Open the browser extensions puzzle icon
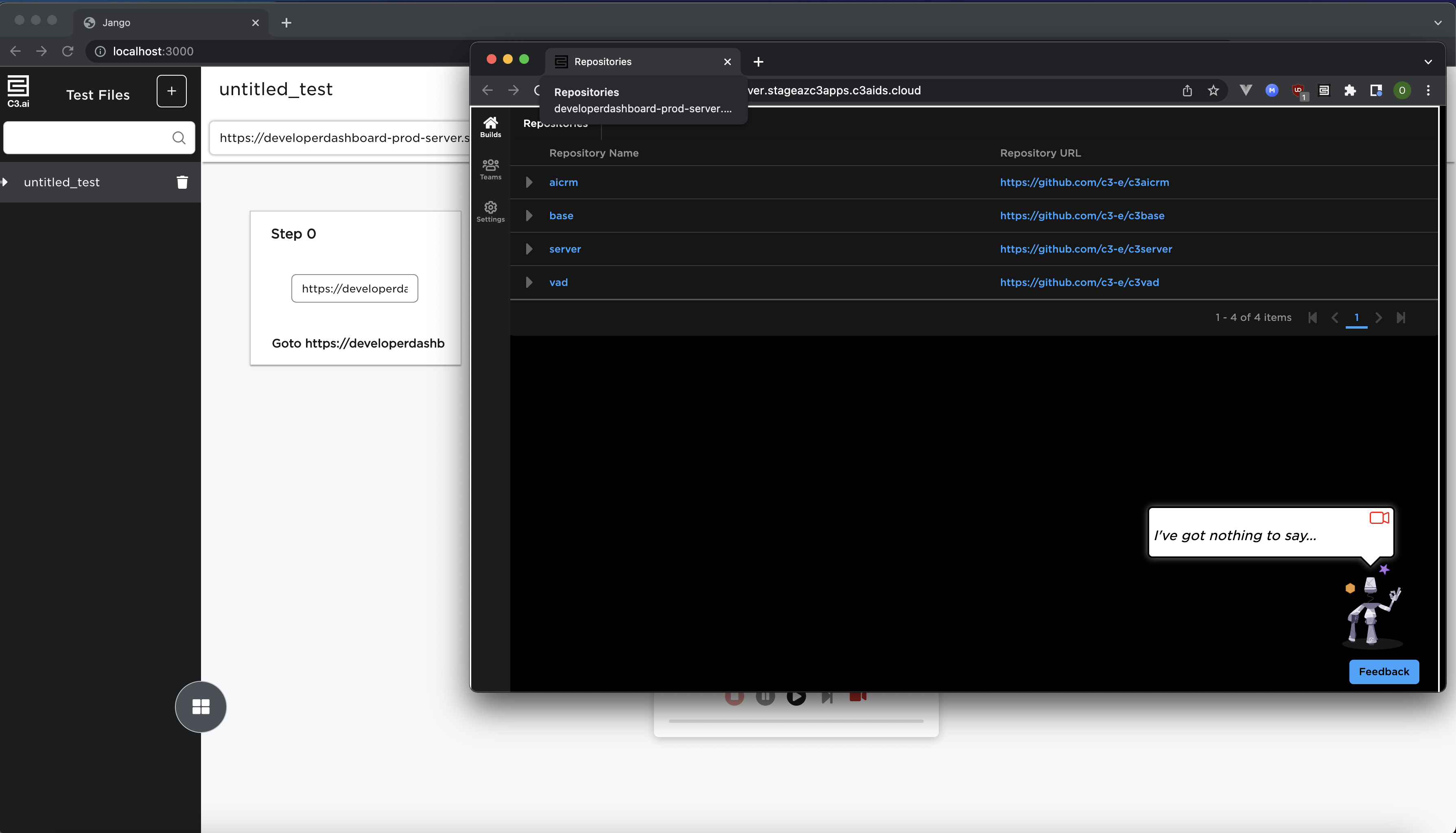 (1349, 90)
